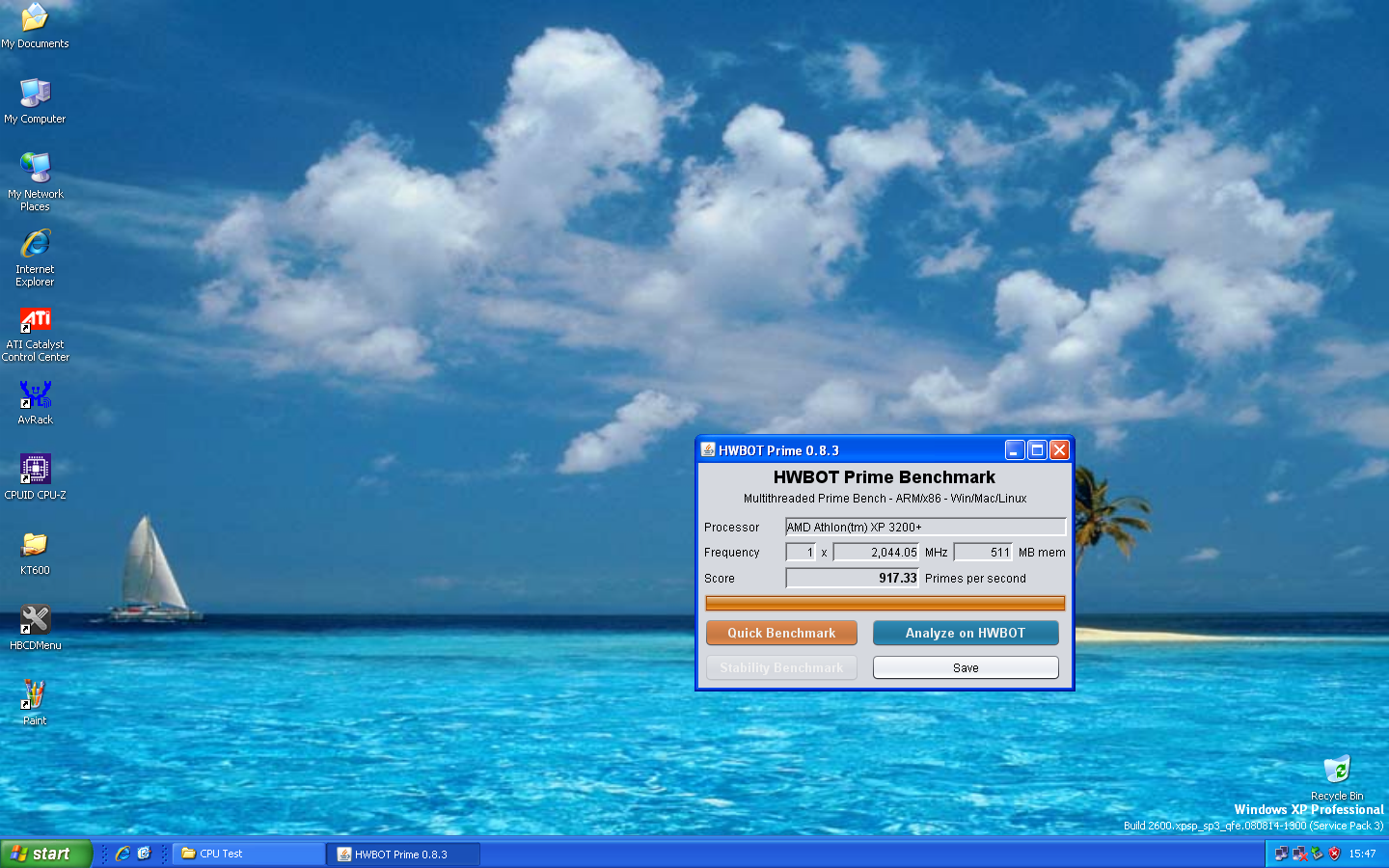The width and height of the screenshot is (1389, 868).
Task: Select the My Computer desktop icon
Action: coord(35,100)
